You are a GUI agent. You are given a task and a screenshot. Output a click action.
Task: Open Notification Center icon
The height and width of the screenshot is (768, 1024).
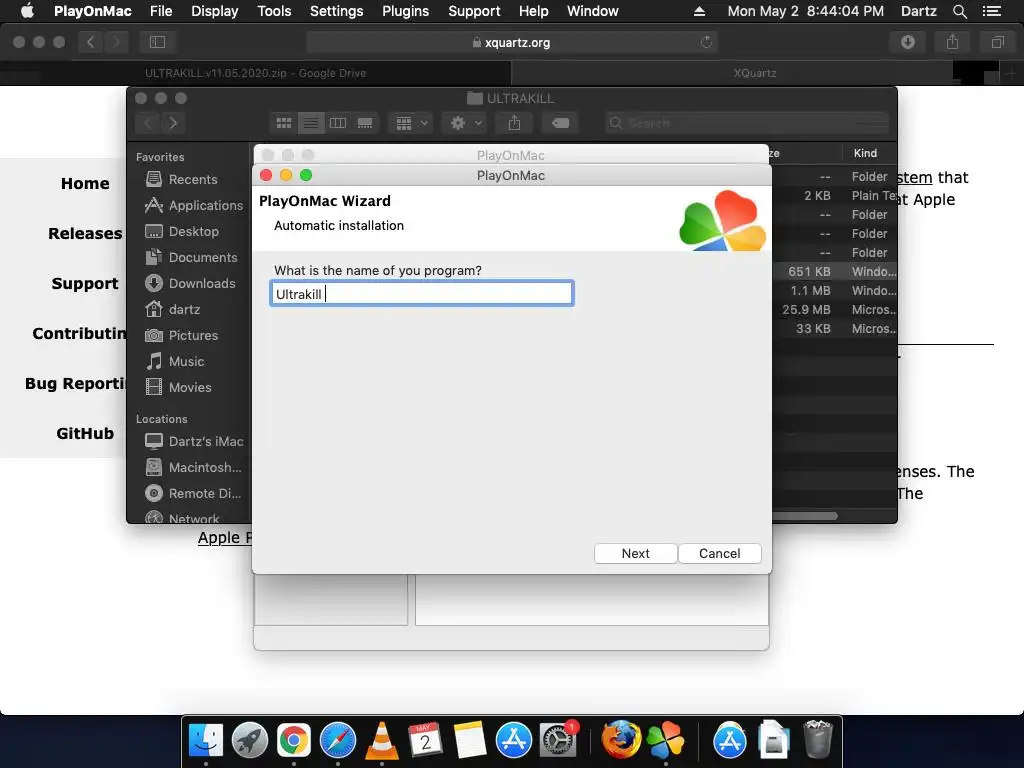[x=991, y=11]
